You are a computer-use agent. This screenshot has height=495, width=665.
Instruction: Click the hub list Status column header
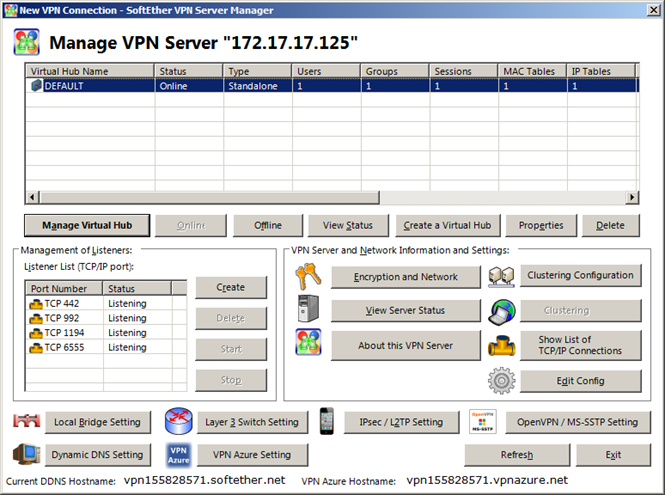coord(189,71)
